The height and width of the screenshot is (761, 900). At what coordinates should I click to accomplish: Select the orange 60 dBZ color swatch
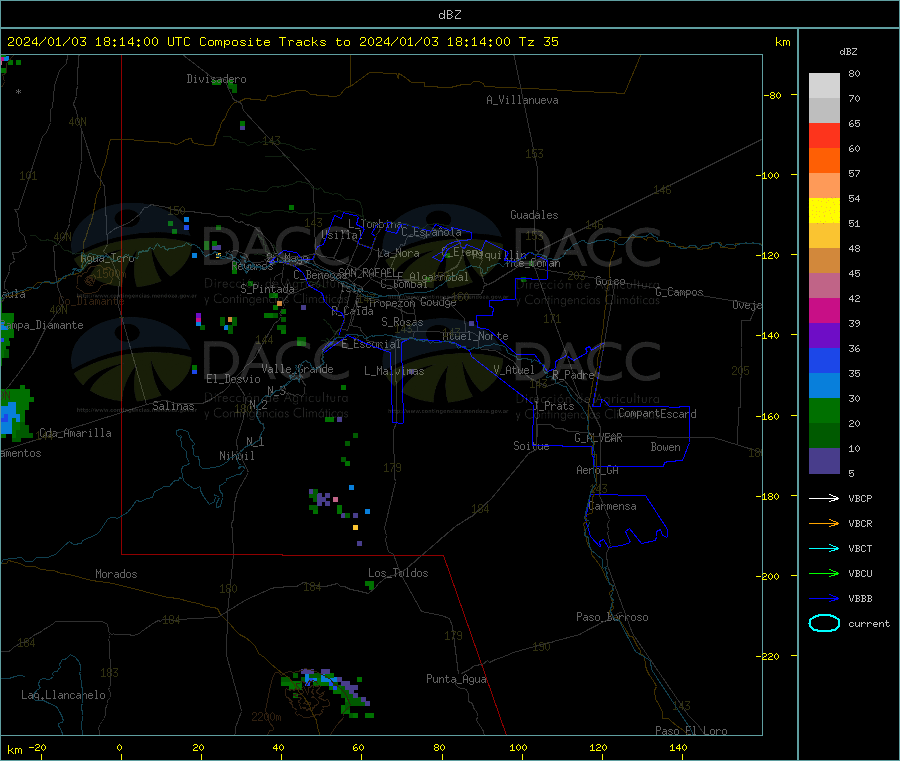(824, 161)
